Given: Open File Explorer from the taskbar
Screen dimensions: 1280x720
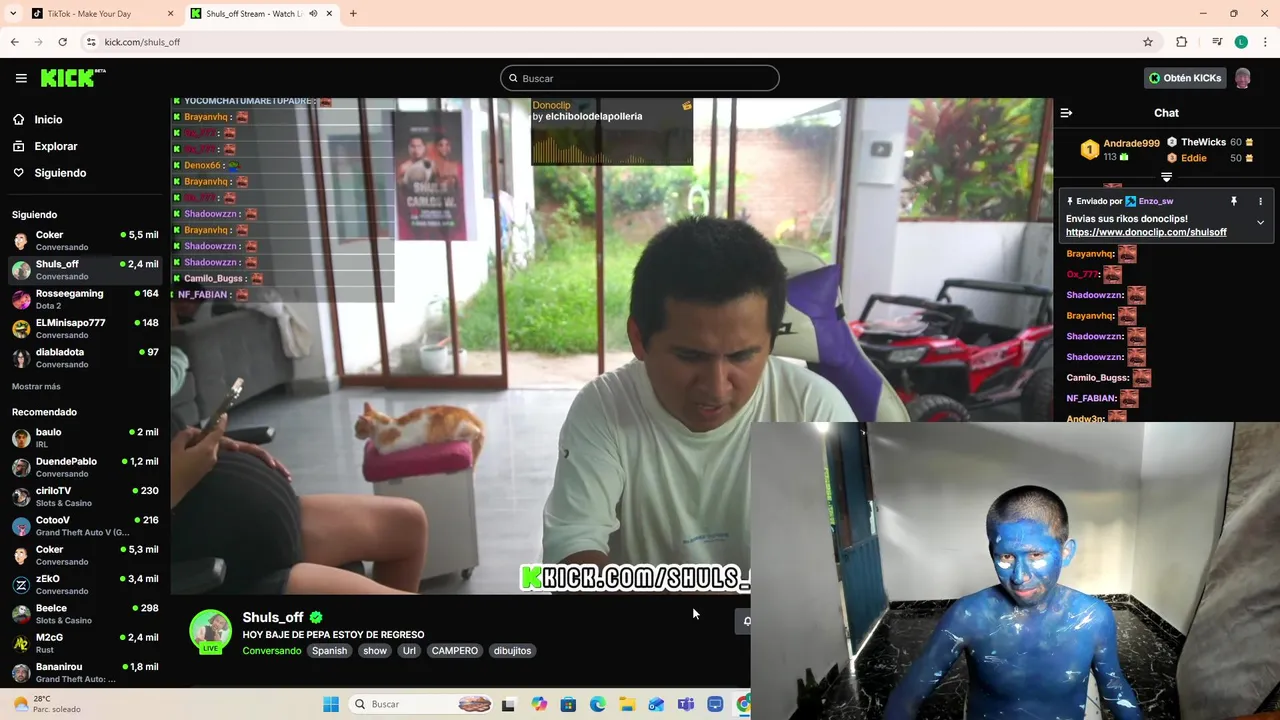Looking at the screenshot, I should [x=627, y=704].
